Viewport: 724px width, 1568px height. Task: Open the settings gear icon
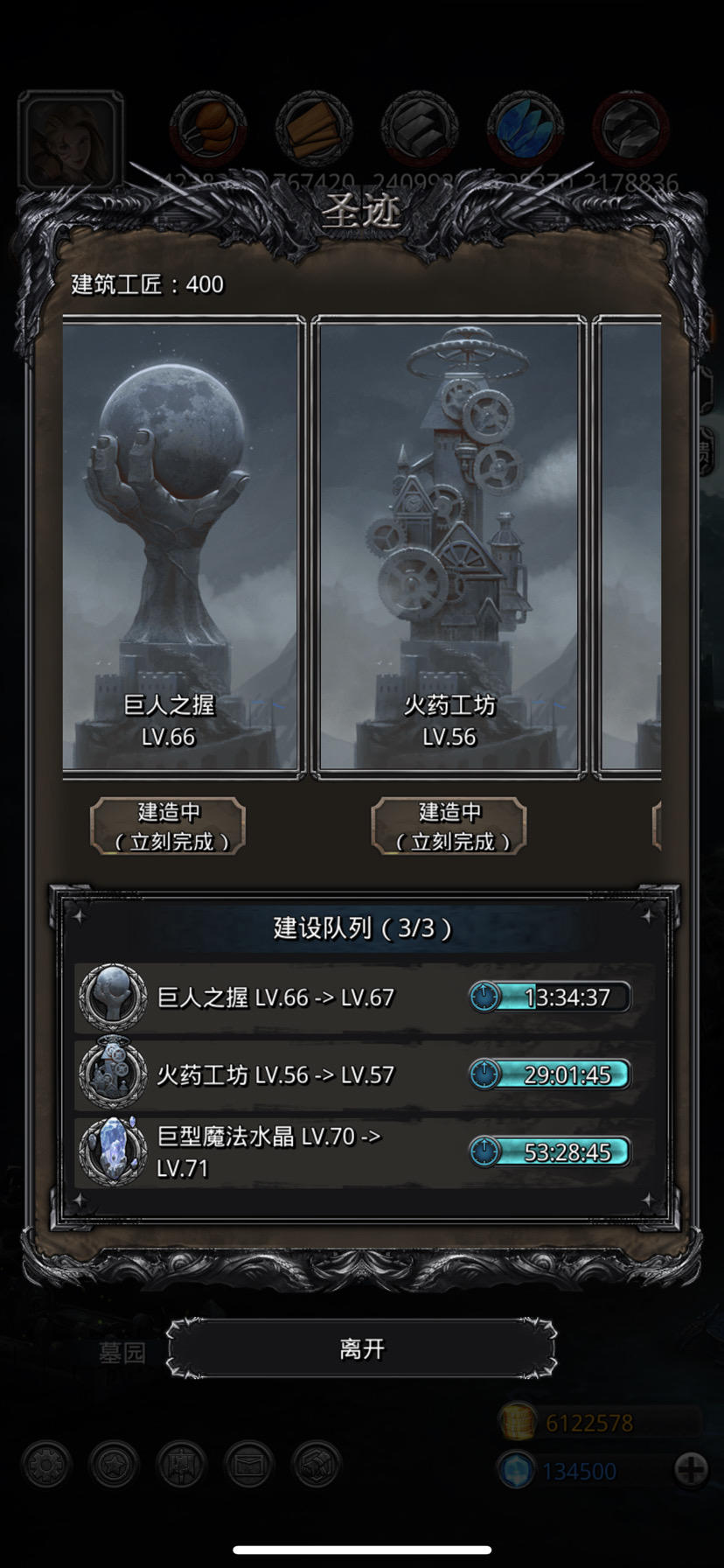pos(46,1464)
